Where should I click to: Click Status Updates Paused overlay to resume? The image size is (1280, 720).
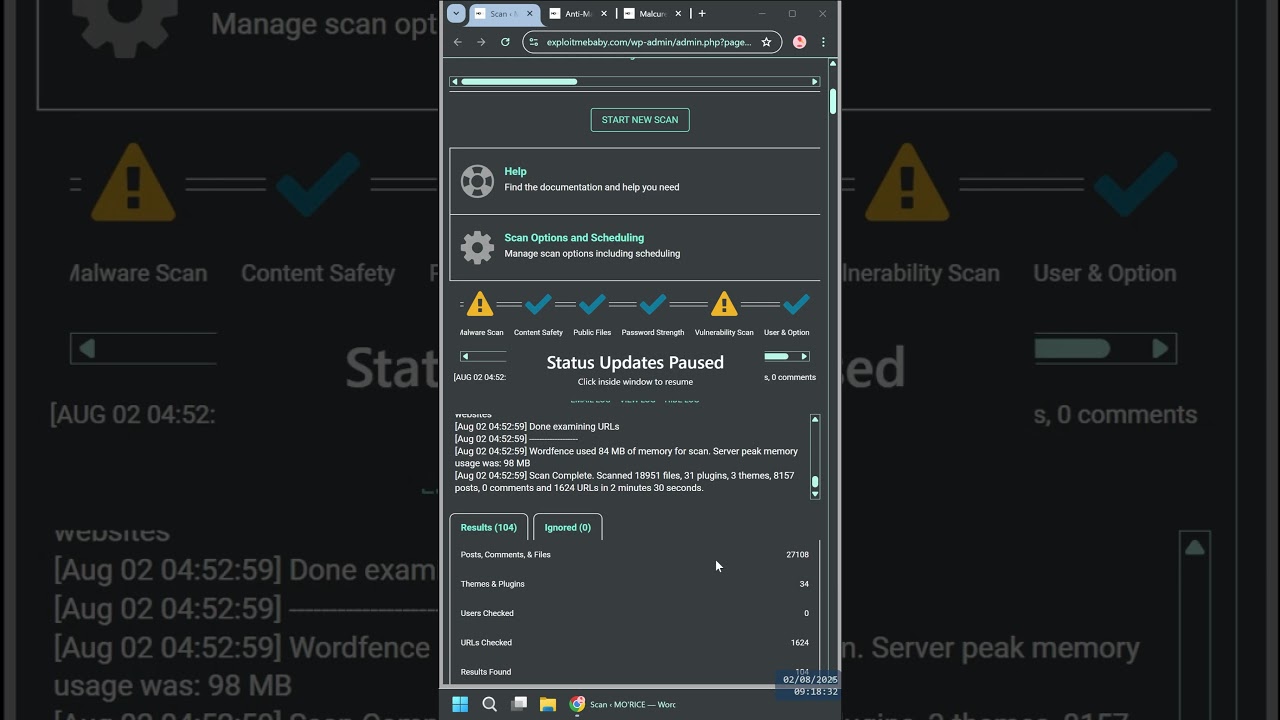635,368
